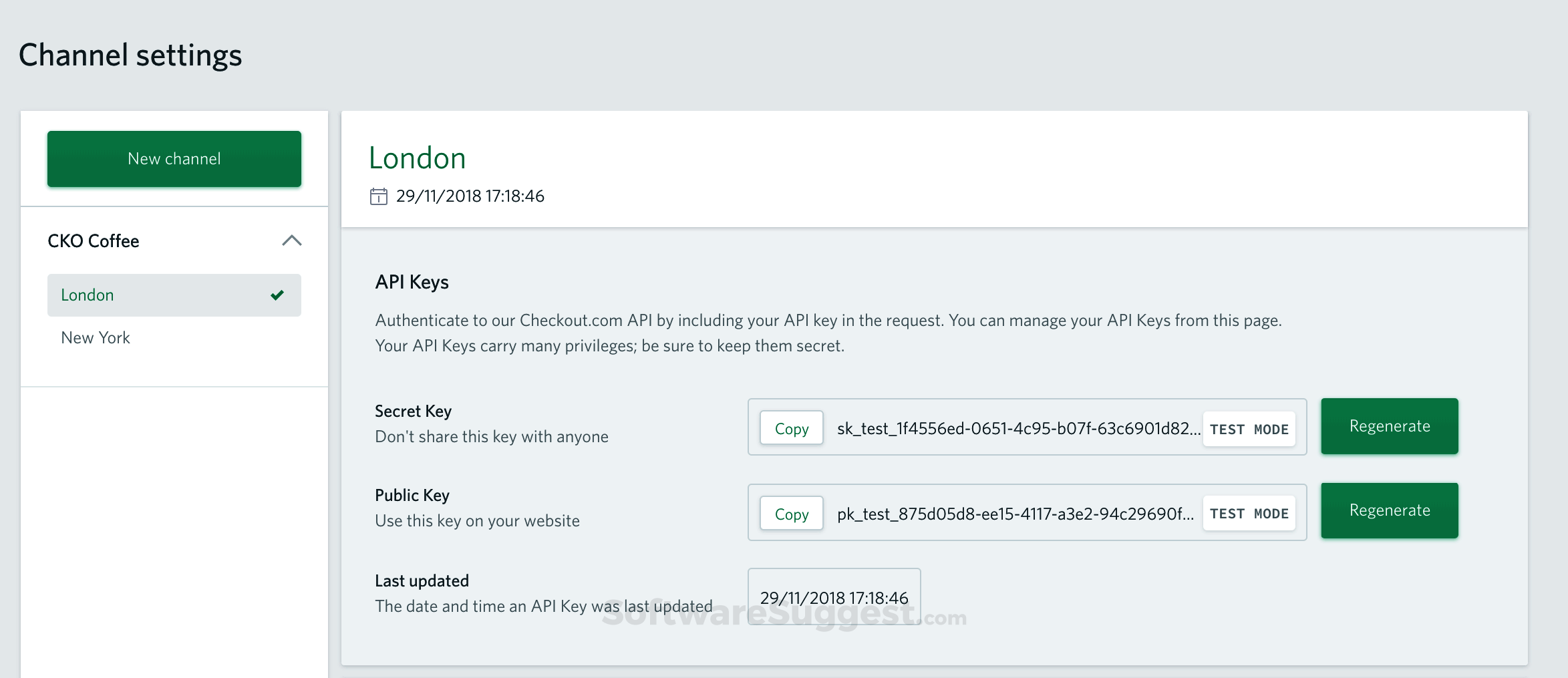Click TEST MODE badge on the Public Key
Image resolution: width=1568 pixels, height=678 pixels.
[1248, 513]
